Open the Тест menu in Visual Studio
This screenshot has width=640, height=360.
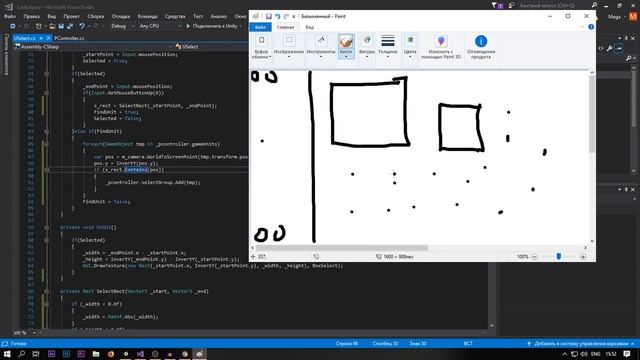198,16
